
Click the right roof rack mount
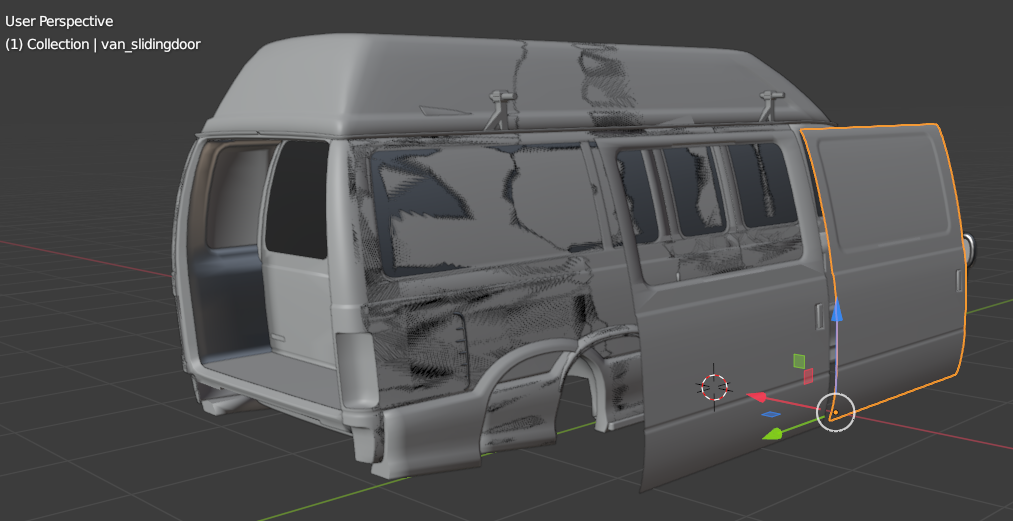(771, 103)
